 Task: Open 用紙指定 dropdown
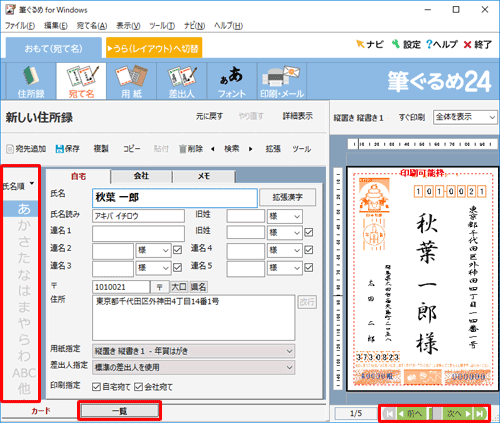194,351
